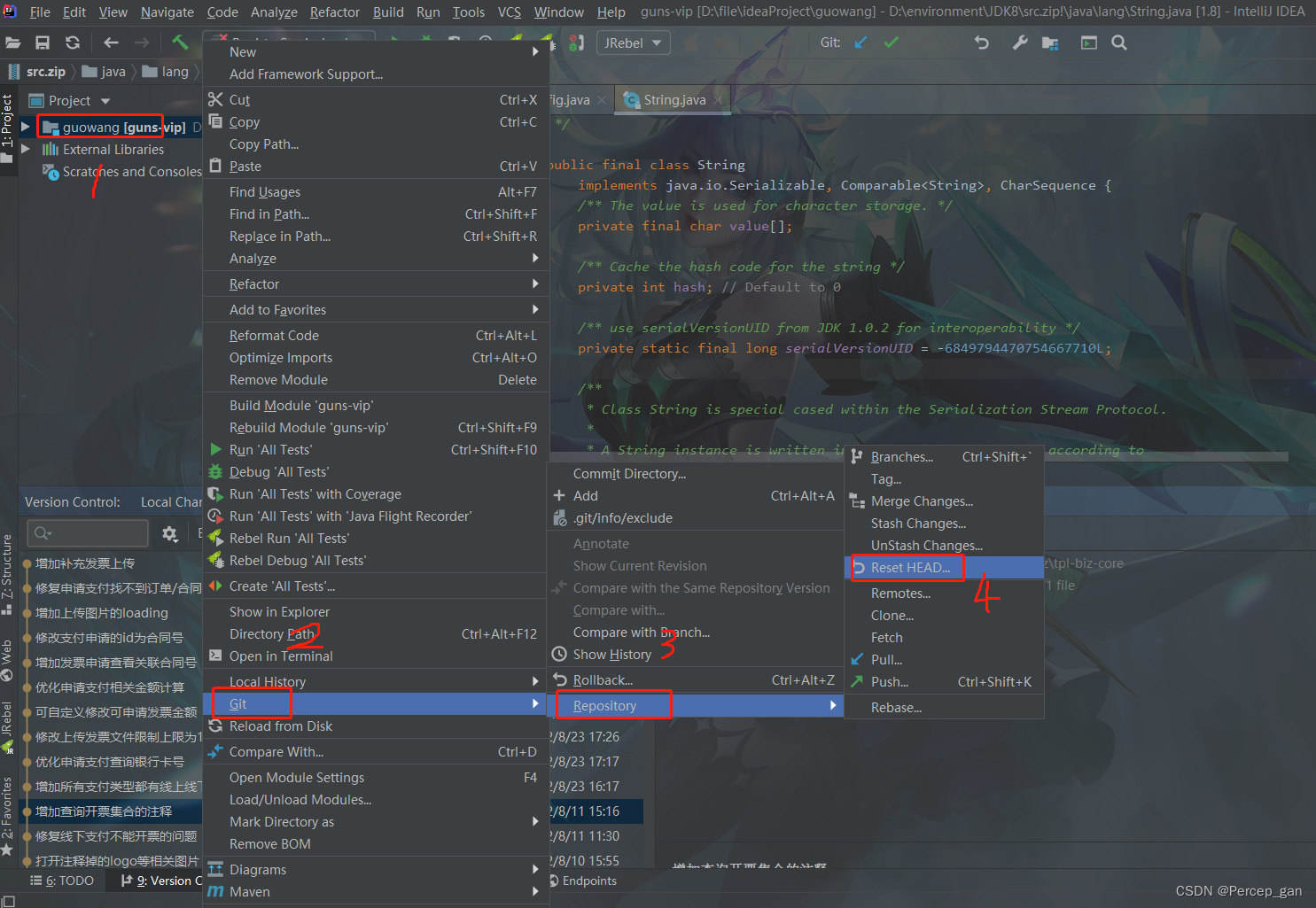The width and height of the screenshot is (1316, 908).
Task: Open the Project view dropdown arrow
Action: click(x=105, y=101)
